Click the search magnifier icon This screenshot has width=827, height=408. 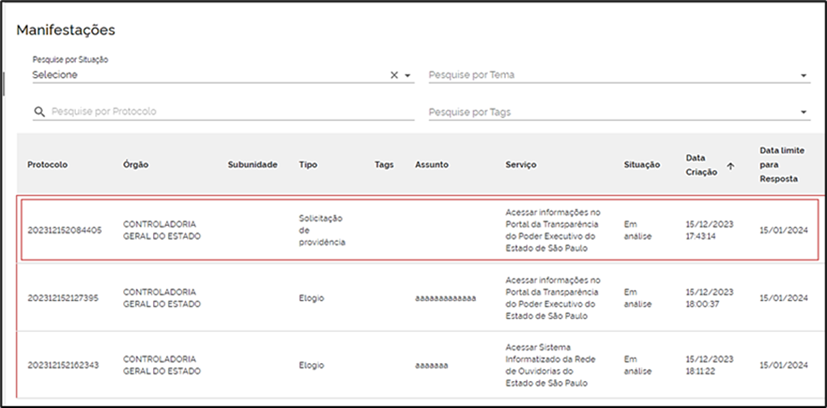(x=39, y=112)
